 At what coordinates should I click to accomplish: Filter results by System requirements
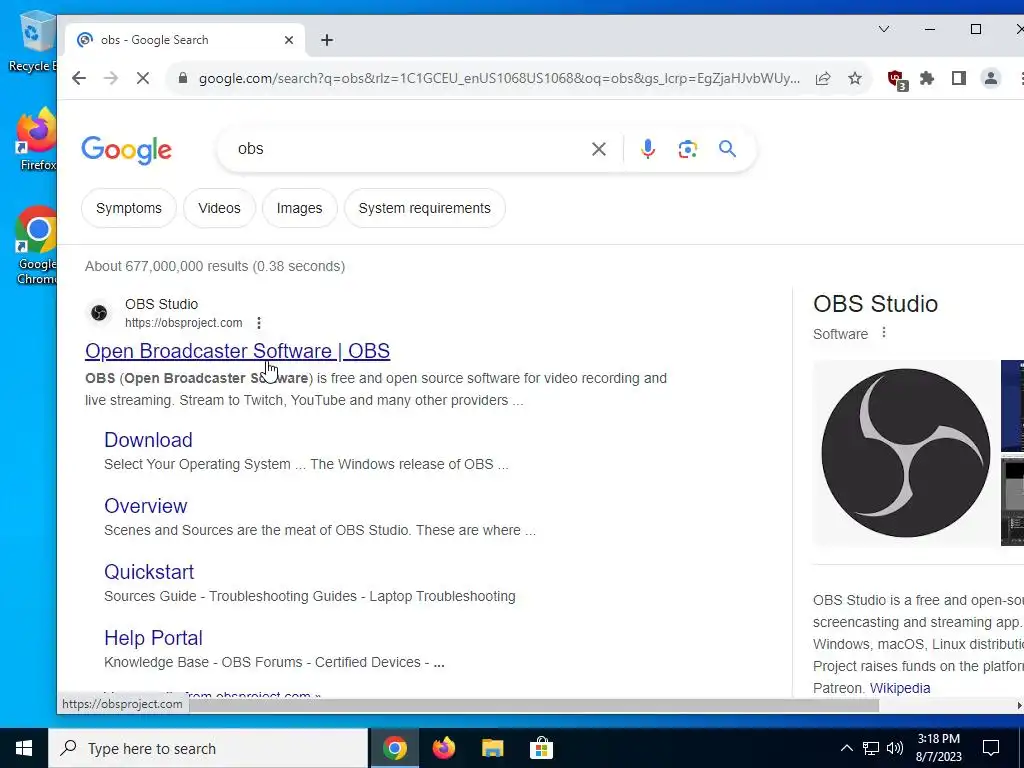(424, 208)
